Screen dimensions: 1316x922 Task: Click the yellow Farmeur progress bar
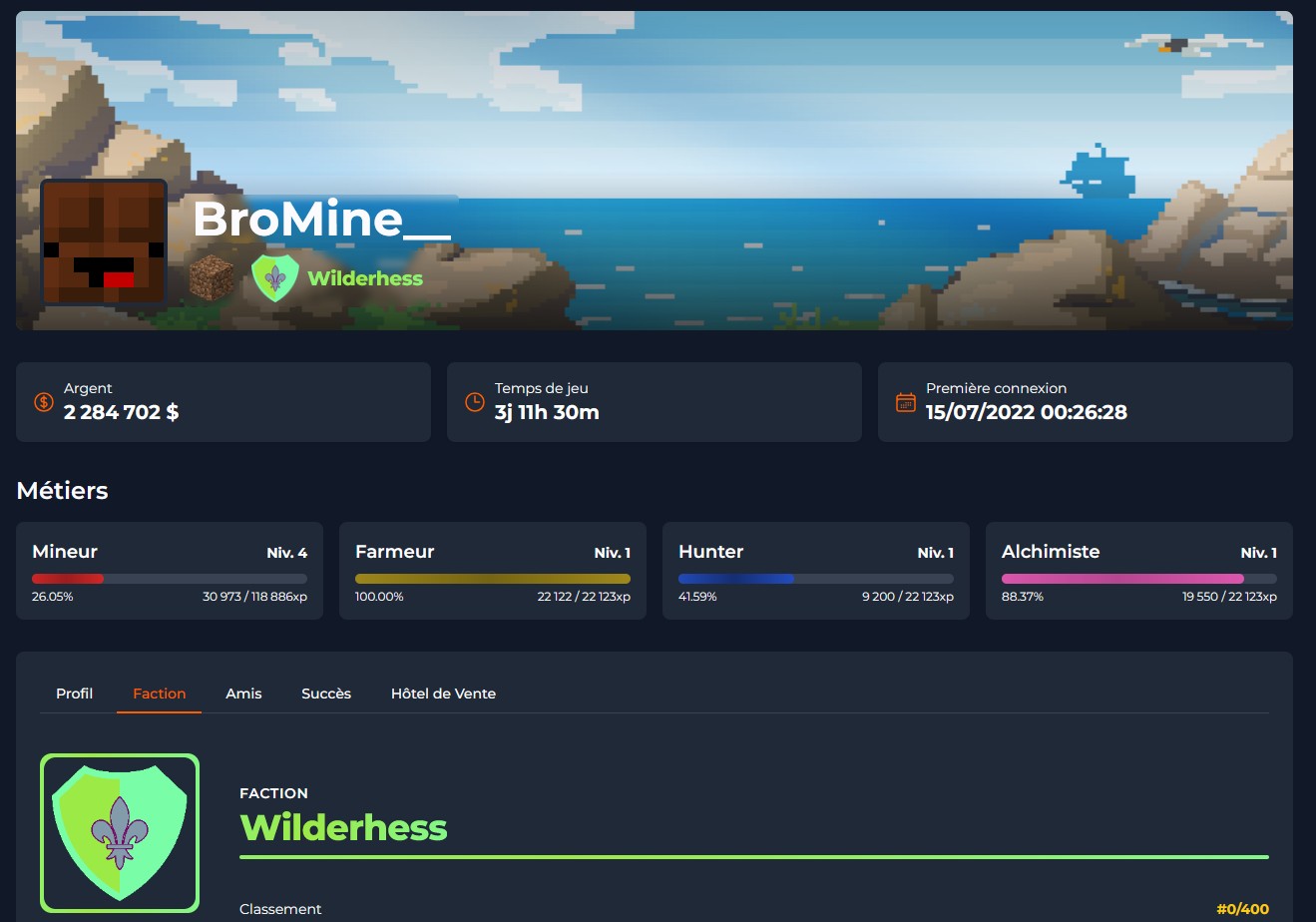493,579
